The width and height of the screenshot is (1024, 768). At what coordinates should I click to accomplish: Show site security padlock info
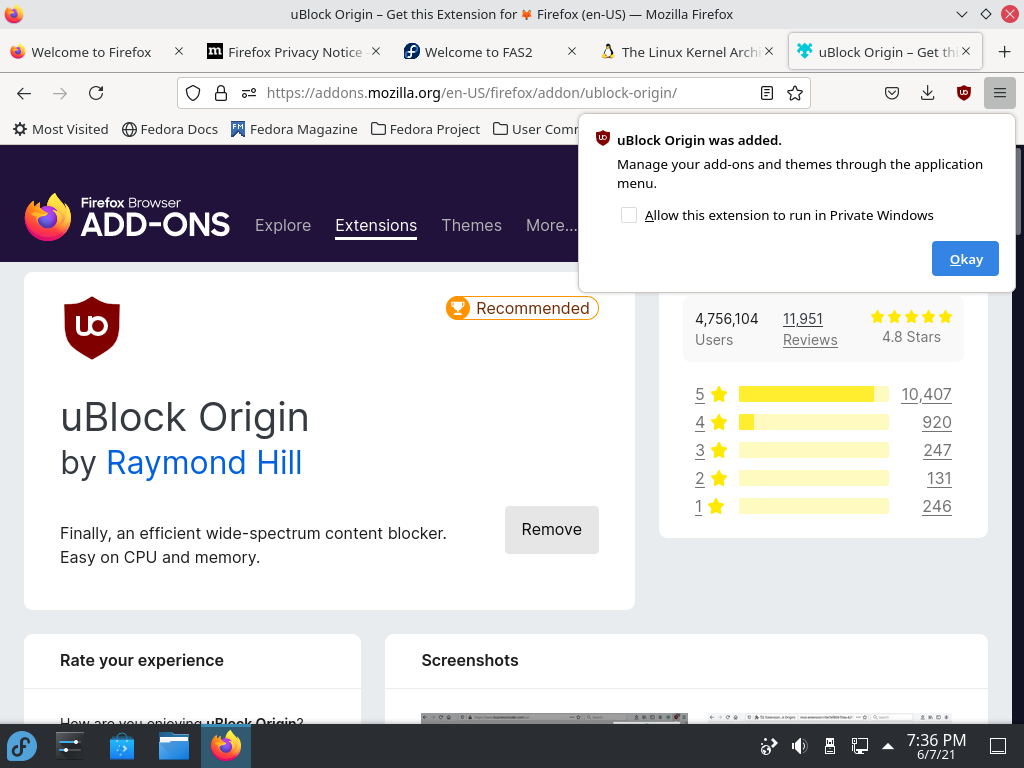click(x=221, y=93)
